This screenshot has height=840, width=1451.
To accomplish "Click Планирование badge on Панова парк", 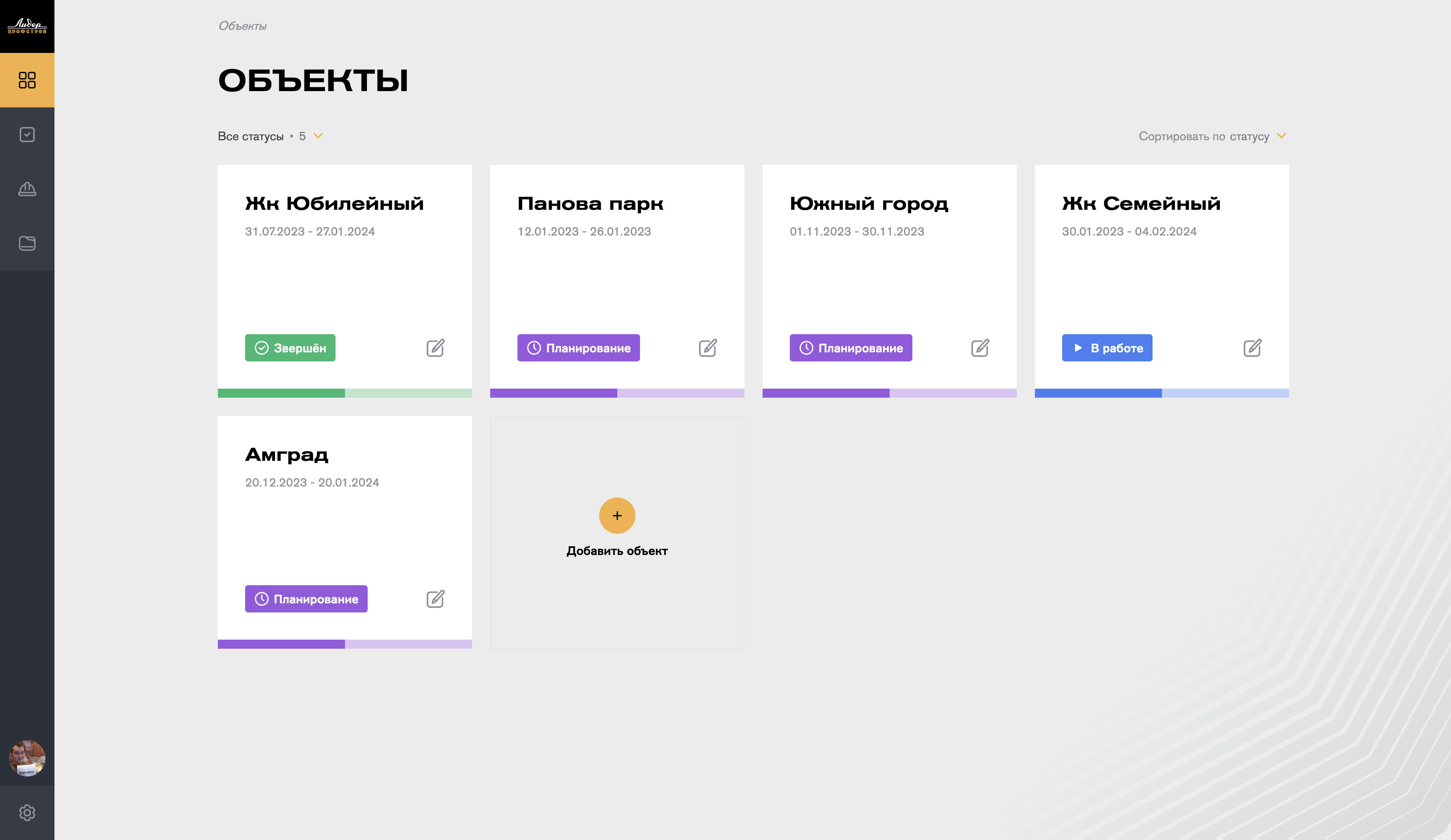I will [x=579, y=347].
